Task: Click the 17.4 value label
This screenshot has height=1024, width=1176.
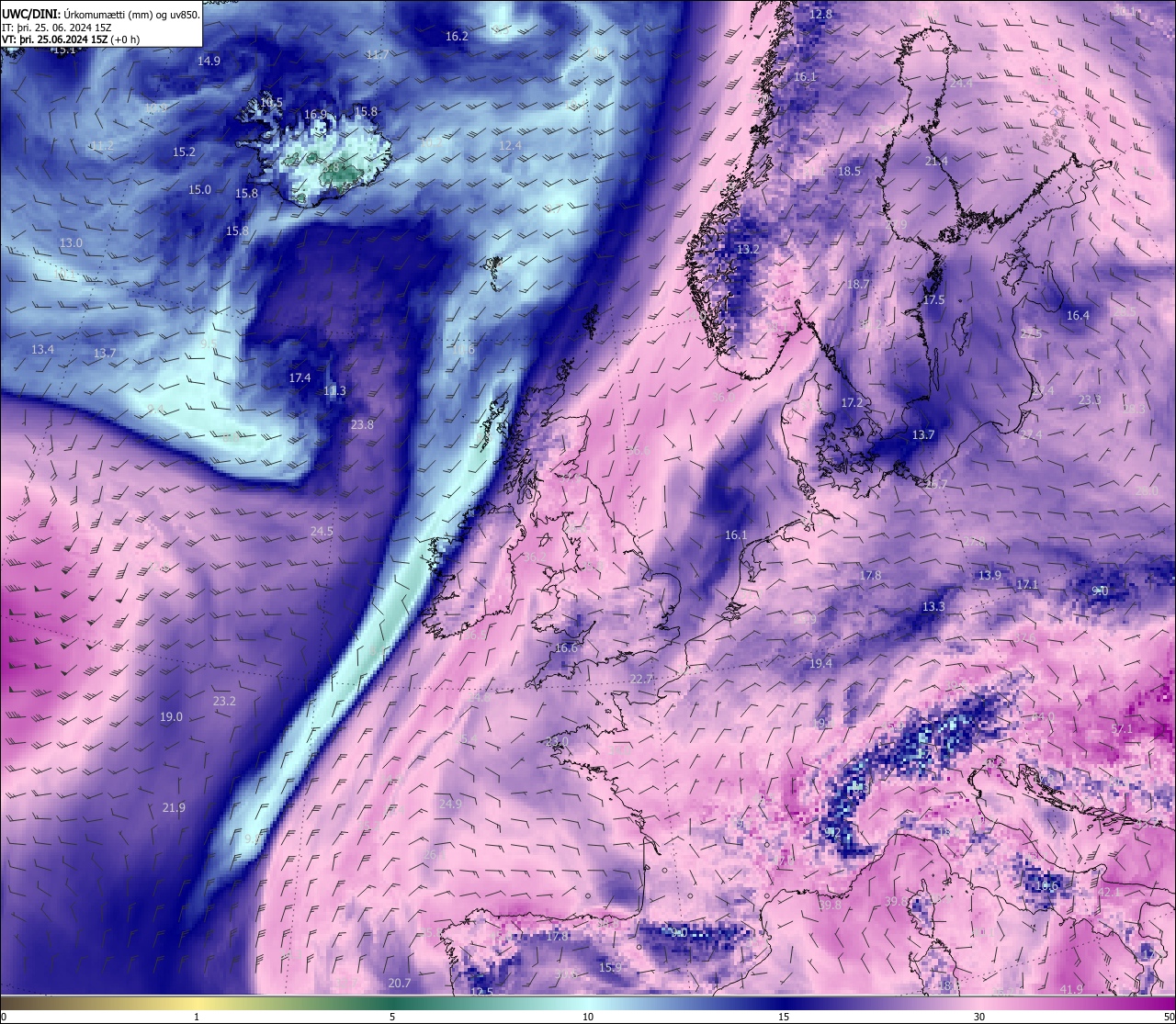Action: [x=300, y=378]
